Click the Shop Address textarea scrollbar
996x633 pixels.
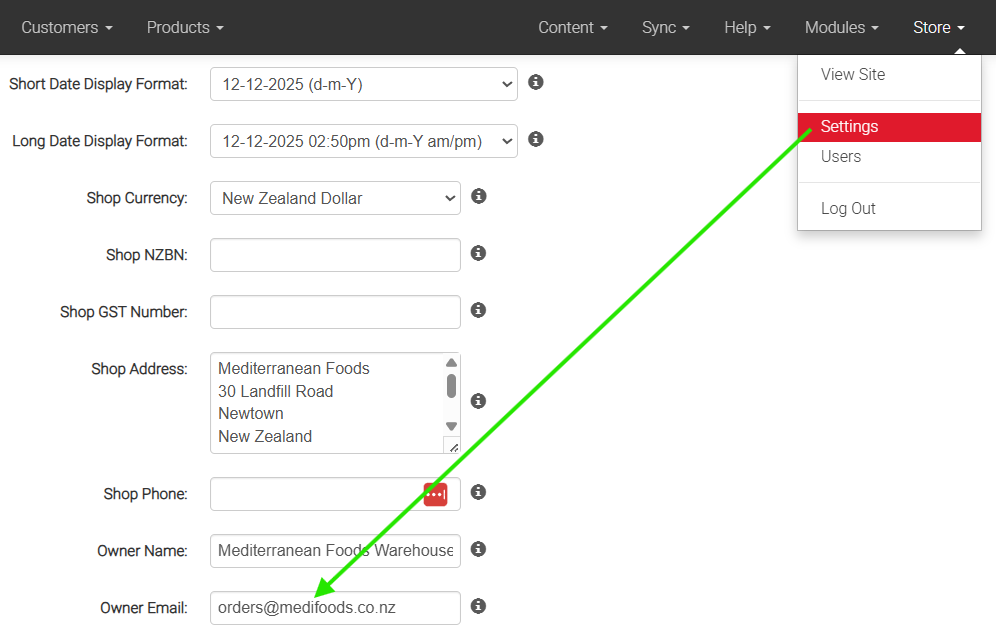[x=451, y=385]
